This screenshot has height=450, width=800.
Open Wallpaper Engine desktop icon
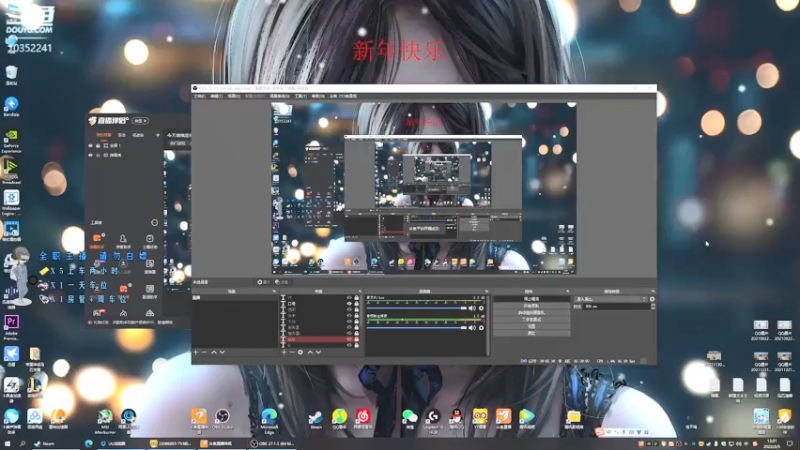[11, 203]
